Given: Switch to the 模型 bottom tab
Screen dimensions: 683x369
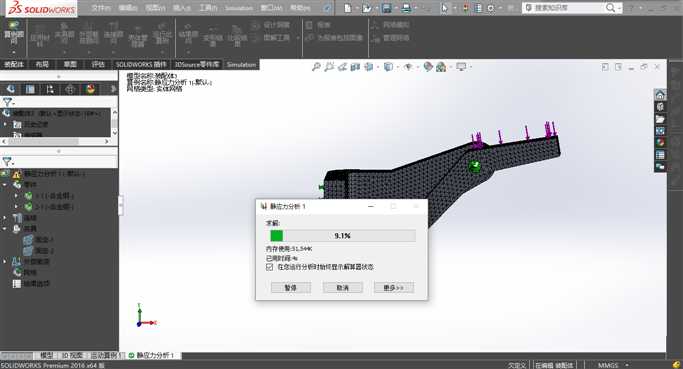Looking at the screenshot, I should tap(47, 355).
